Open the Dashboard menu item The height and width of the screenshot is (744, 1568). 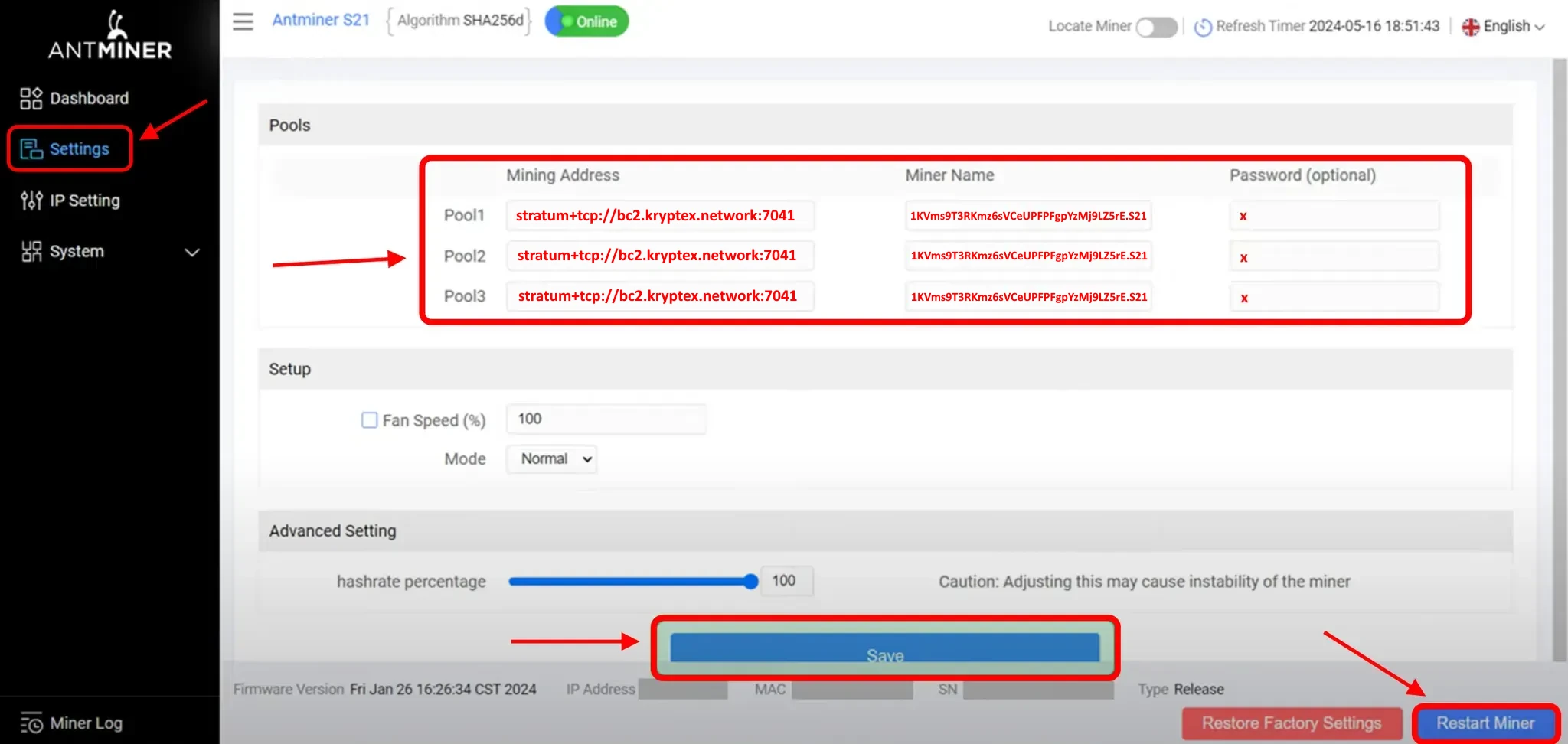pos(89,98)
